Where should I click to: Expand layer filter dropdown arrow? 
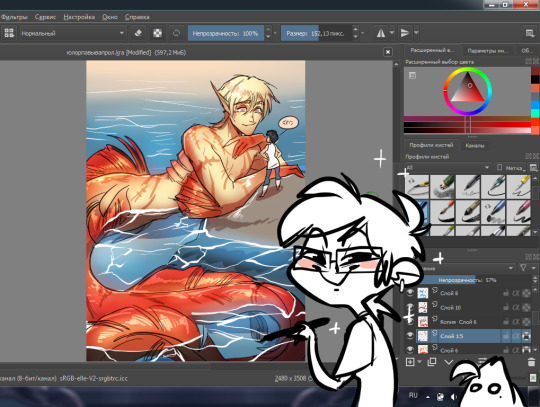point(533,268)
